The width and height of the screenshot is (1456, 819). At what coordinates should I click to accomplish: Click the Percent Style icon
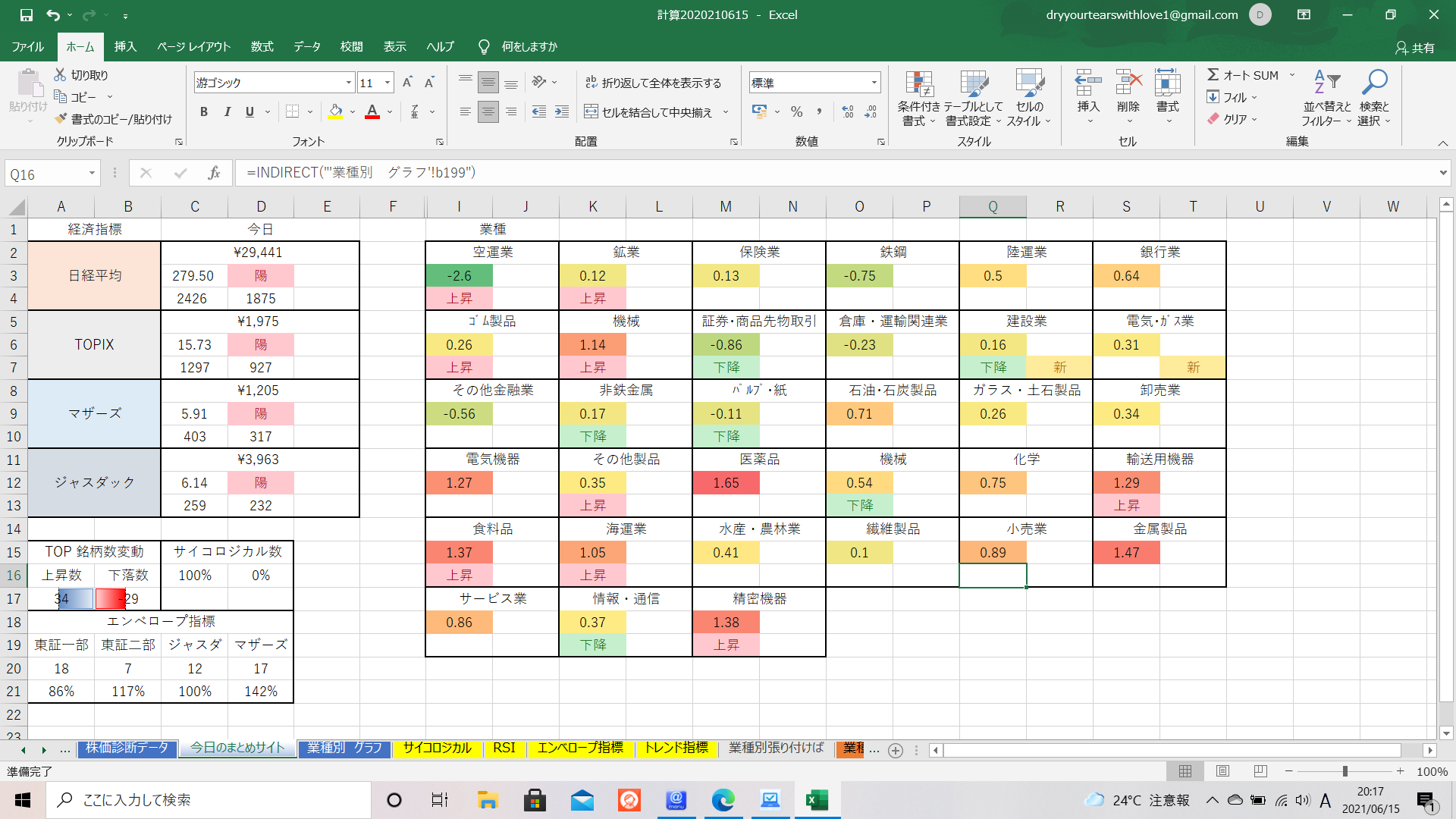pos(796,112)
